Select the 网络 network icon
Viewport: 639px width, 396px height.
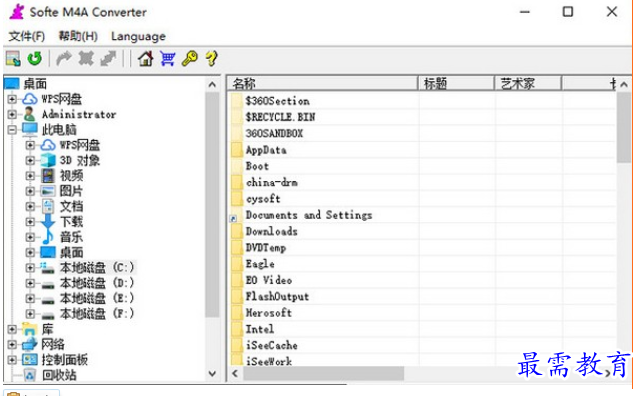30,344
